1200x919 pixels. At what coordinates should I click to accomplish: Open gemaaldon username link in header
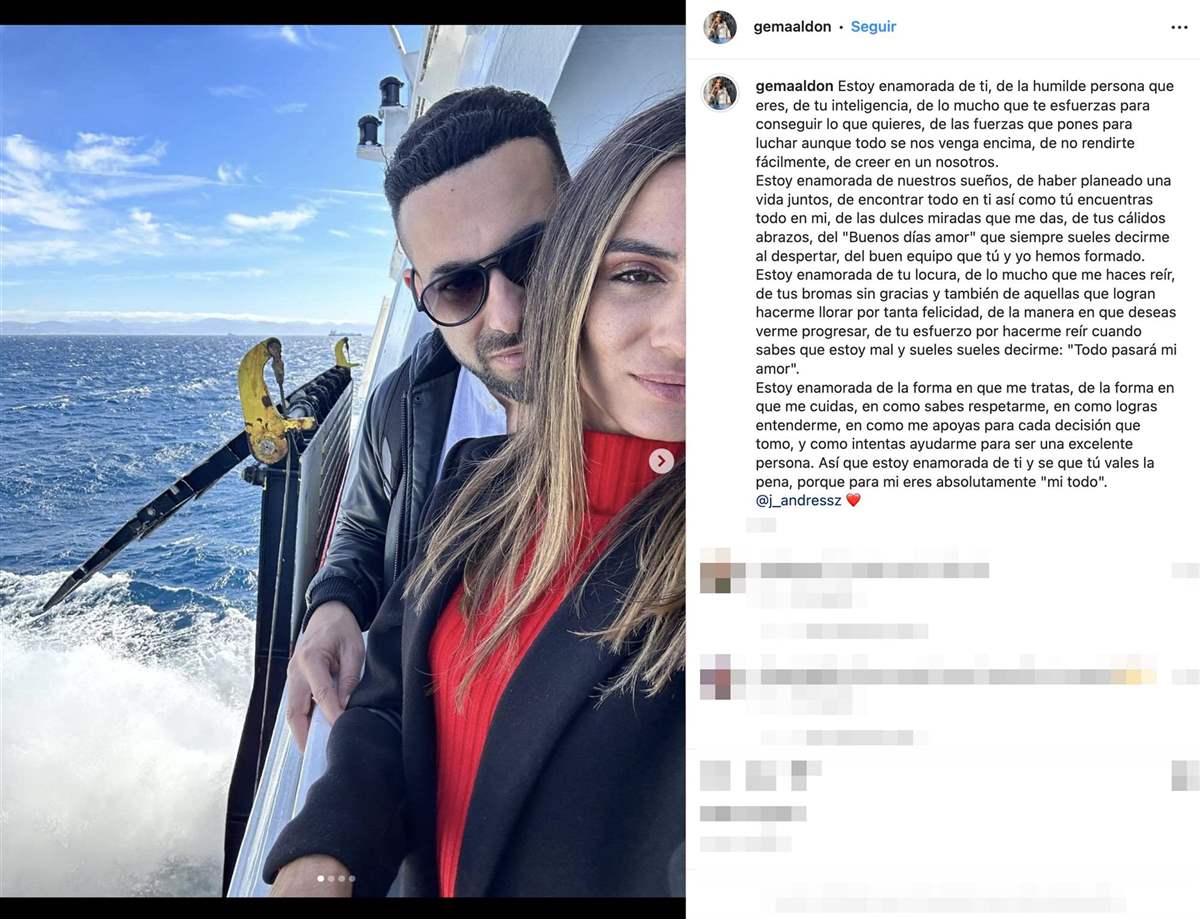[x=793, y=27]
